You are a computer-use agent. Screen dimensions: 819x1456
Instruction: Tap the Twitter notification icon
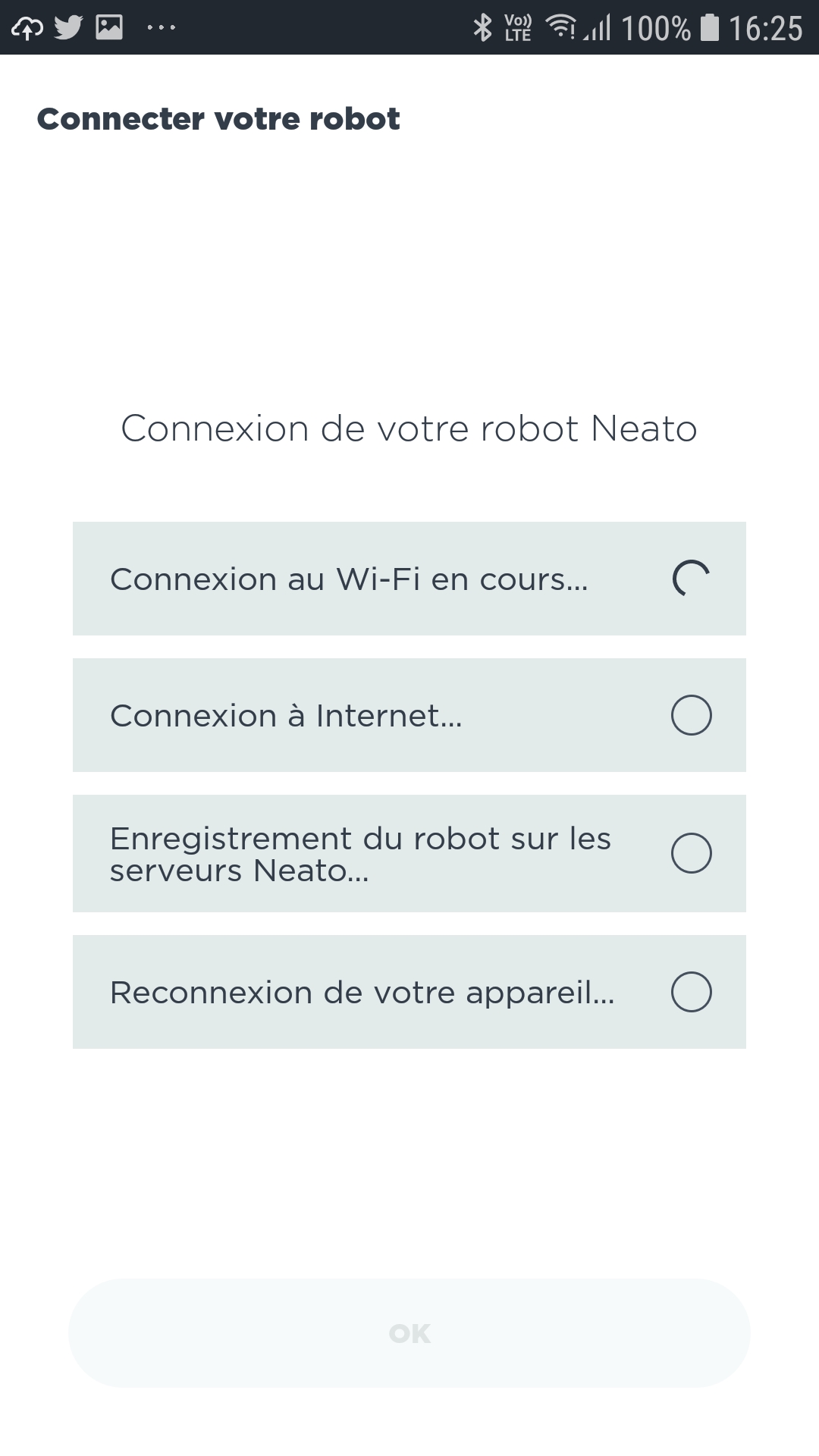(68, 28)
